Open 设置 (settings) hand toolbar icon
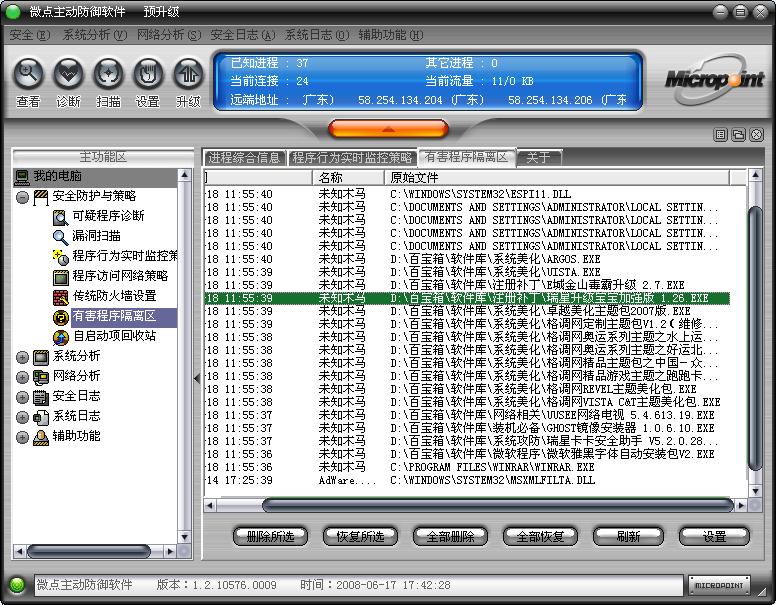 pos(148,74)
